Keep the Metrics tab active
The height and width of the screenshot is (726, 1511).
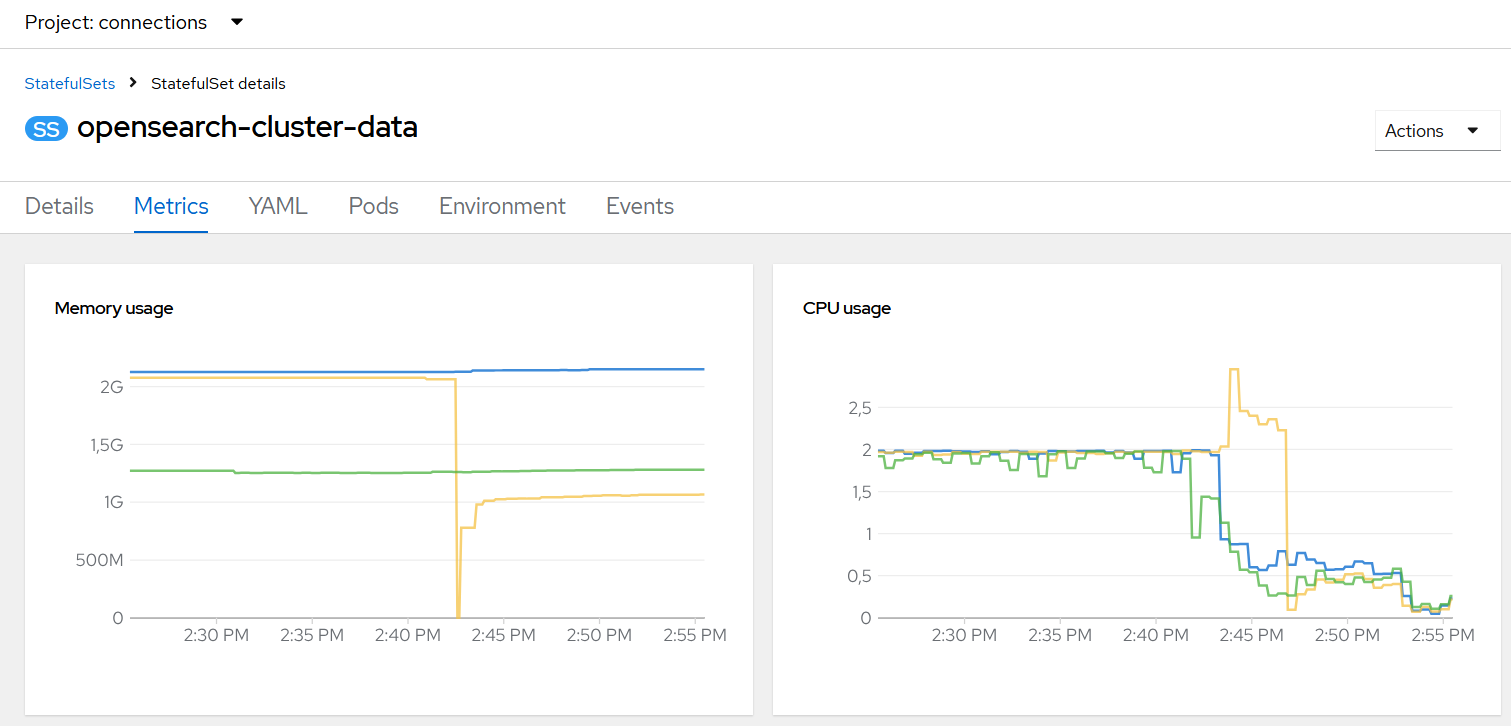pos(170,206)
